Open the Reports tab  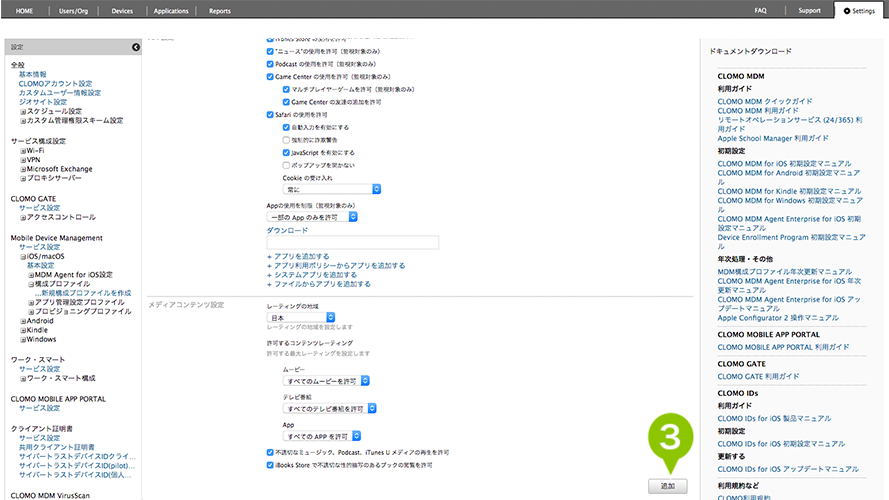click(x=219, y=11)
